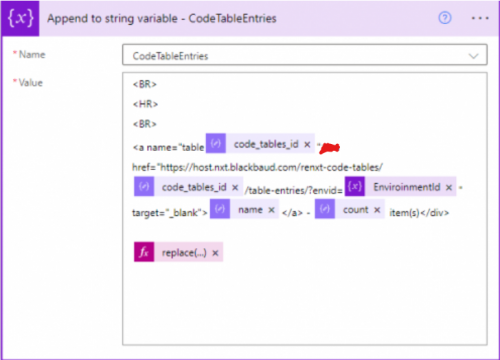Click the icon on the count token
The height and width of the screenshot is (360, 500).
click(325, 209)
